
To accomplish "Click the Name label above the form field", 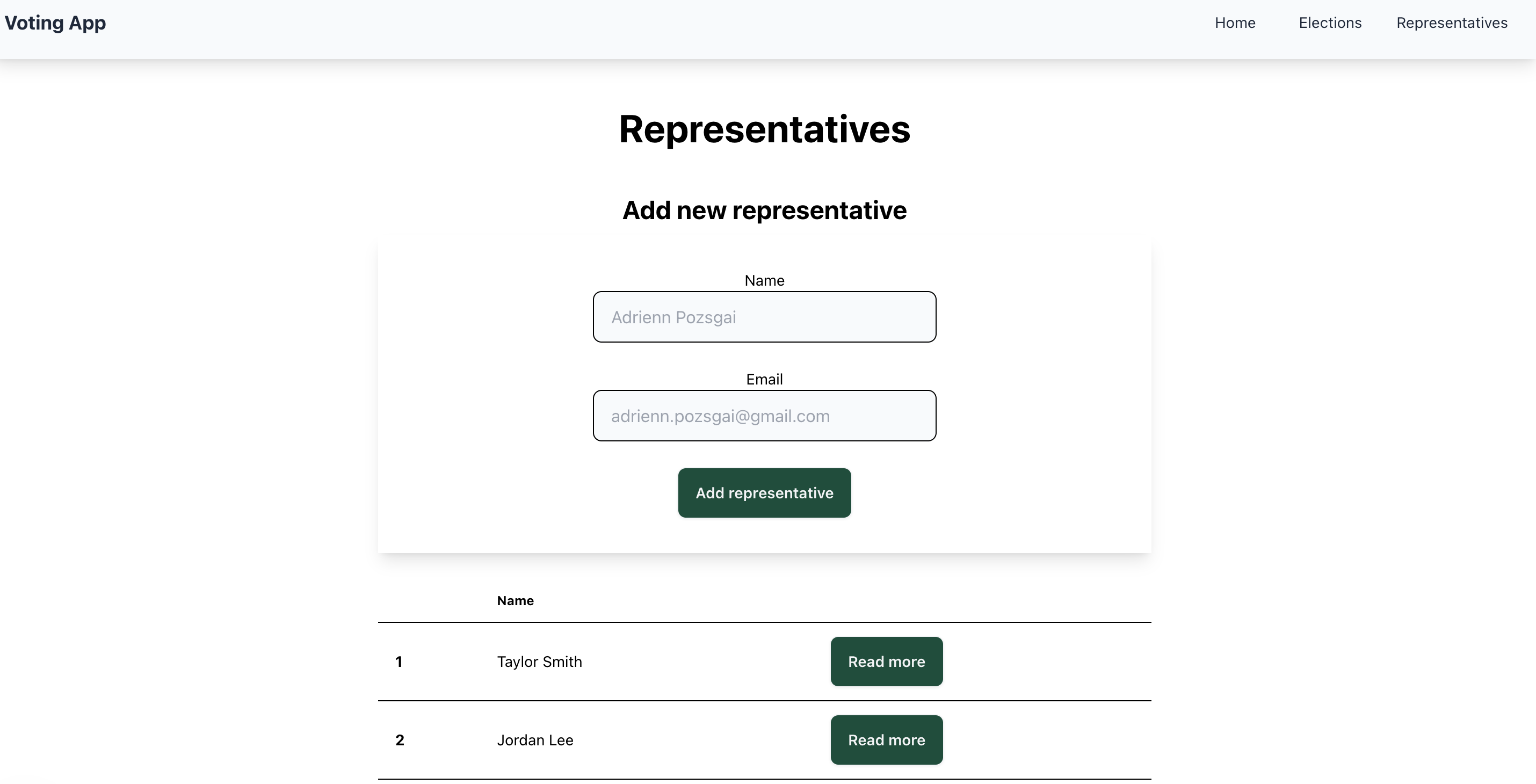I will point(764,280).
